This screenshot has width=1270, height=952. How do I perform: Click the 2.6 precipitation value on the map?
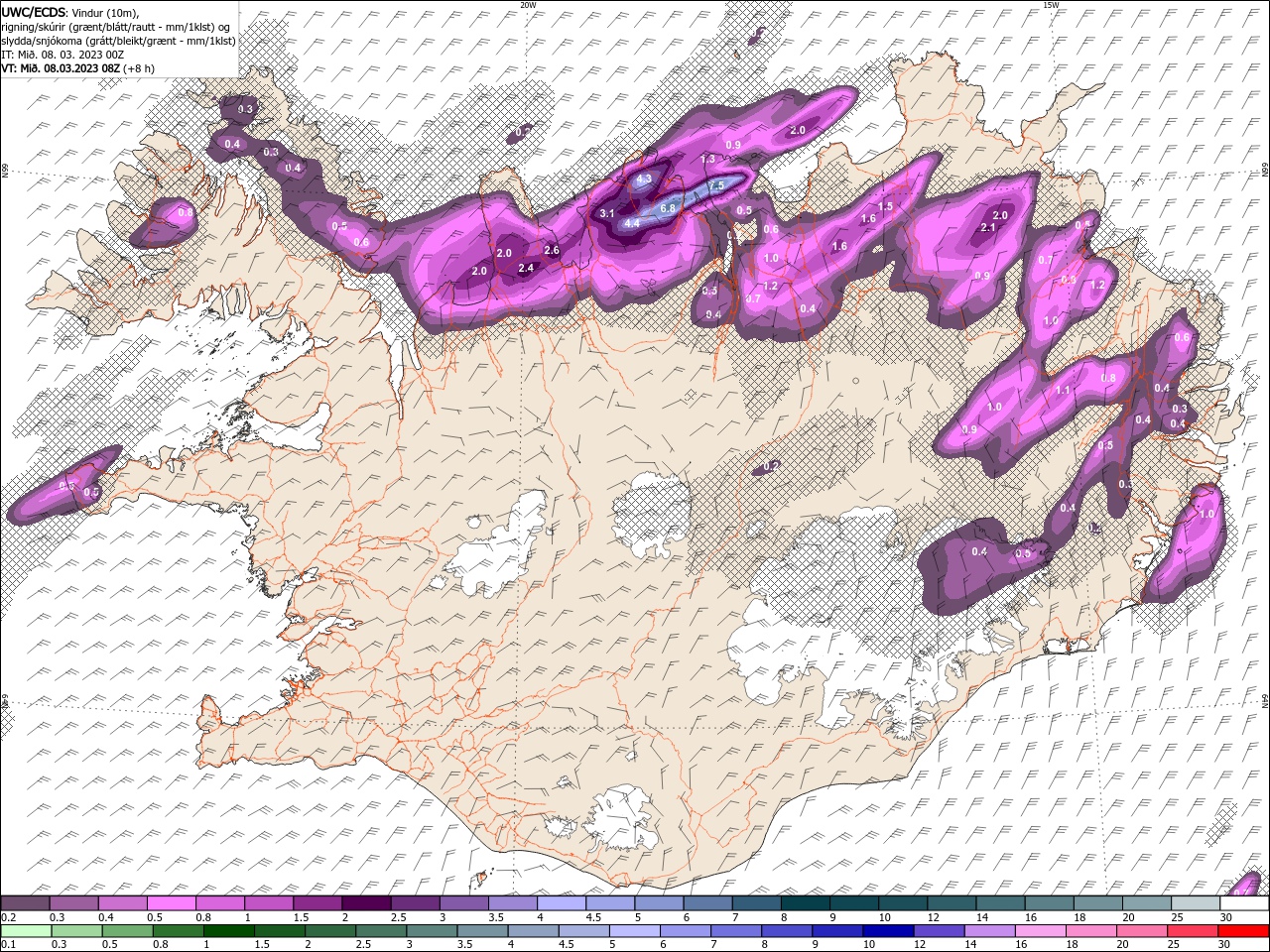pos(553,251)
